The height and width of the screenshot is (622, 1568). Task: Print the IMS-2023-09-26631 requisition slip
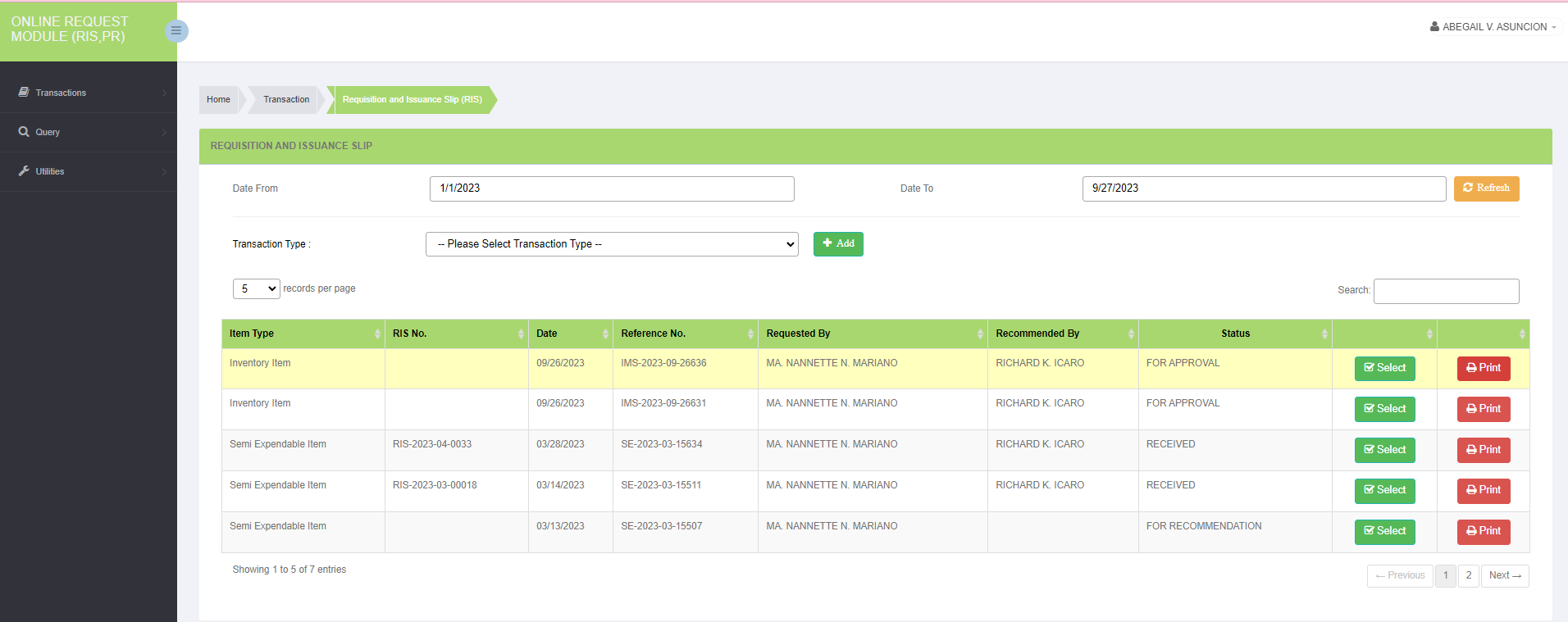(x=1484, y=410)
